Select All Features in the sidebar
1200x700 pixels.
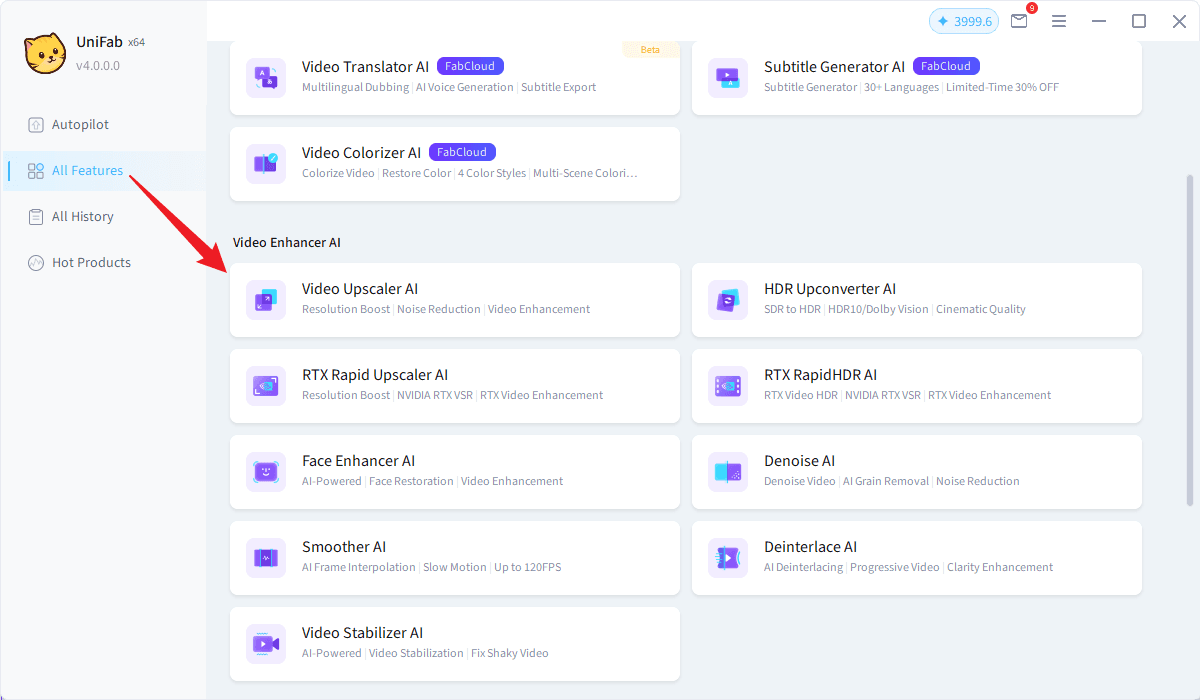[87, 171]
